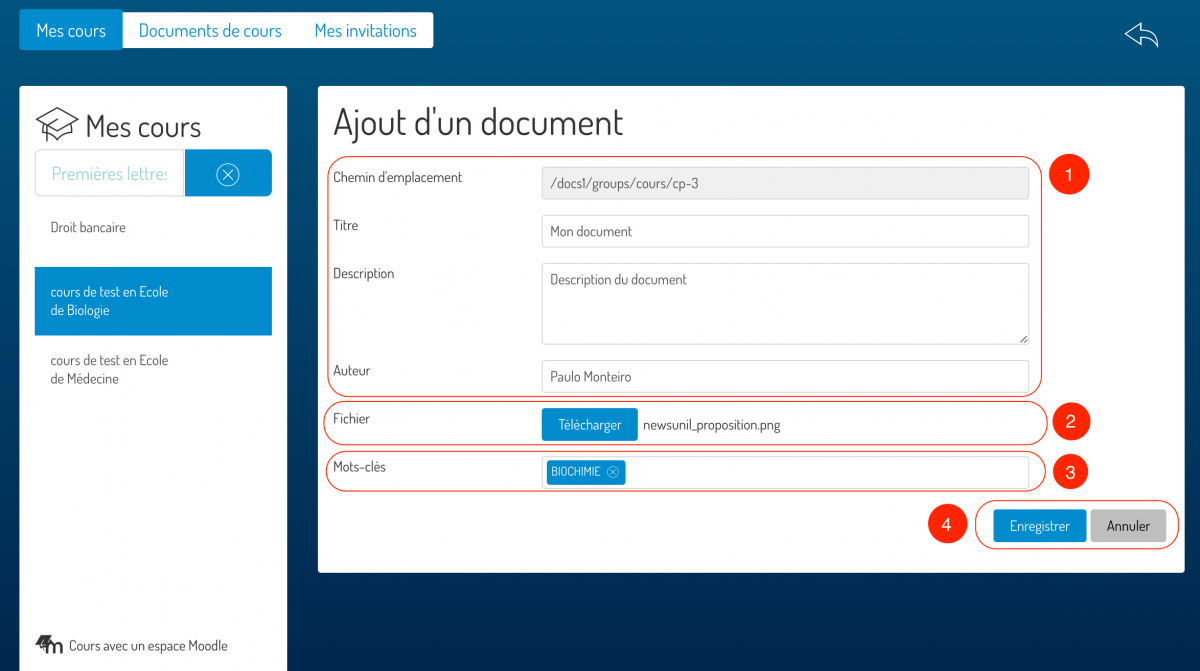Screen dimensions: 1200x671
Task: Edit the Auteur field
Action: pos(784,377)
